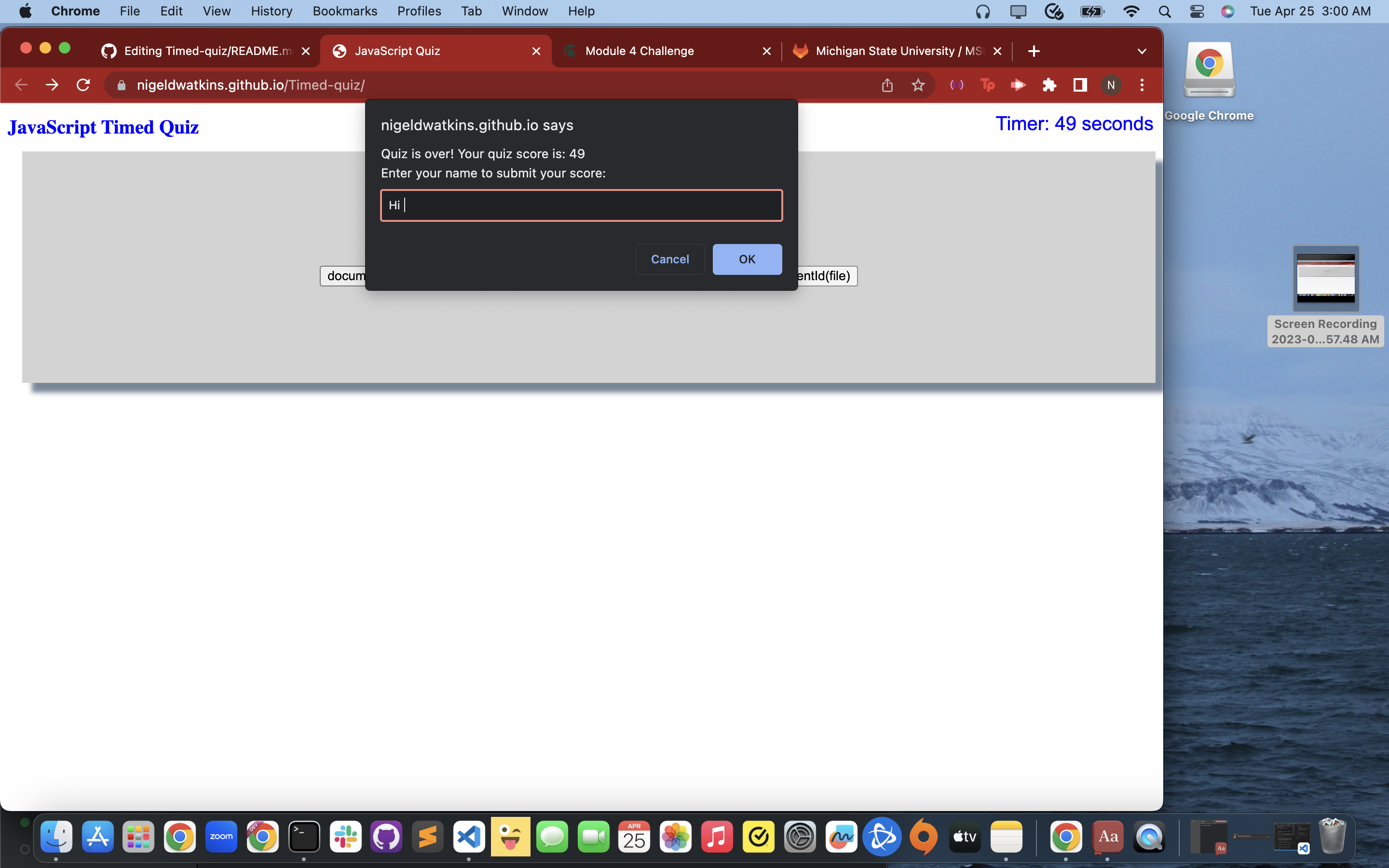Click the name input field
Viewport: 1389px width, 868px height.
tap(581, 205)
